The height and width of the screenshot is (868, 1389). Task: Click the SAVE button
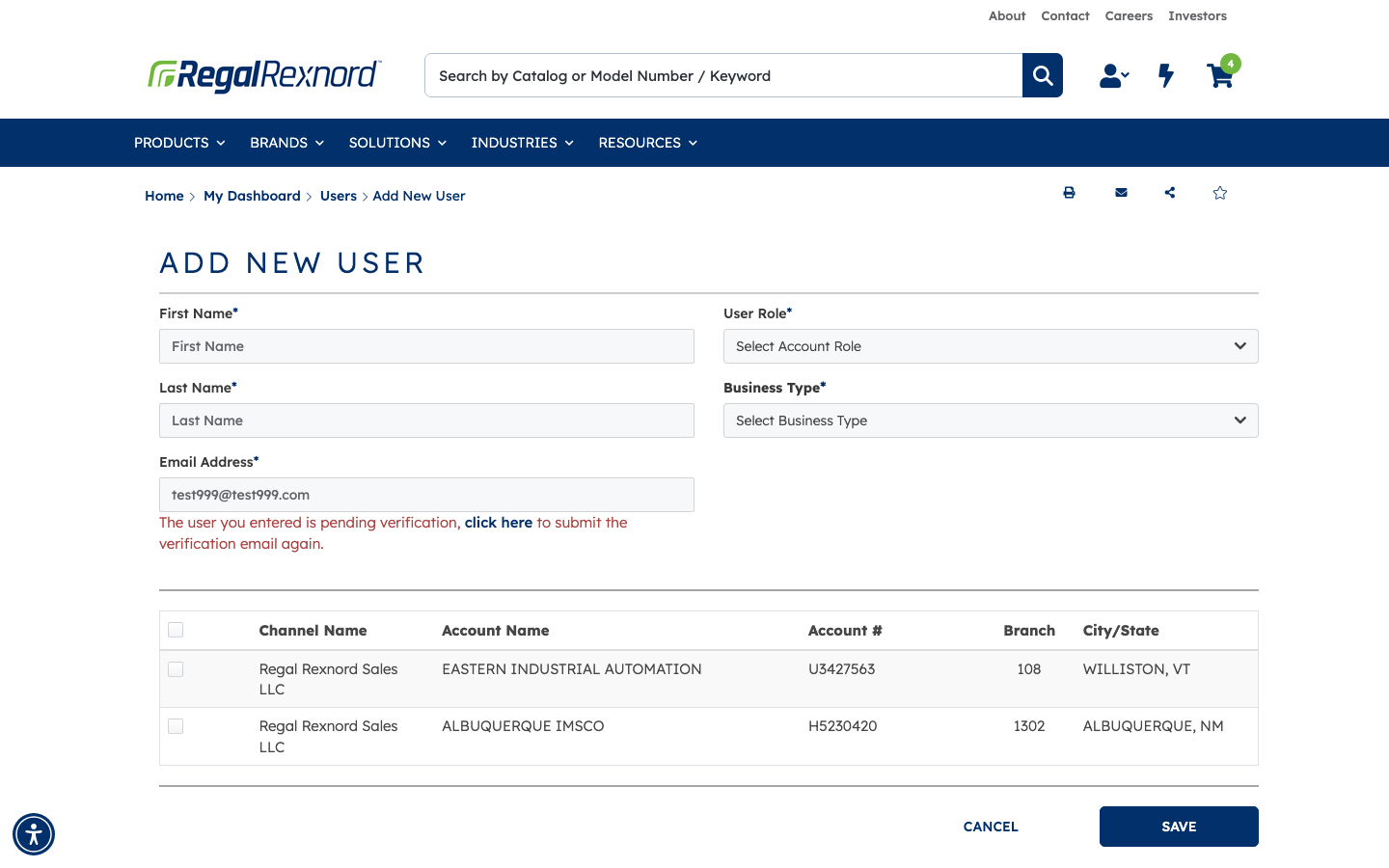[x=1179, y=827]
